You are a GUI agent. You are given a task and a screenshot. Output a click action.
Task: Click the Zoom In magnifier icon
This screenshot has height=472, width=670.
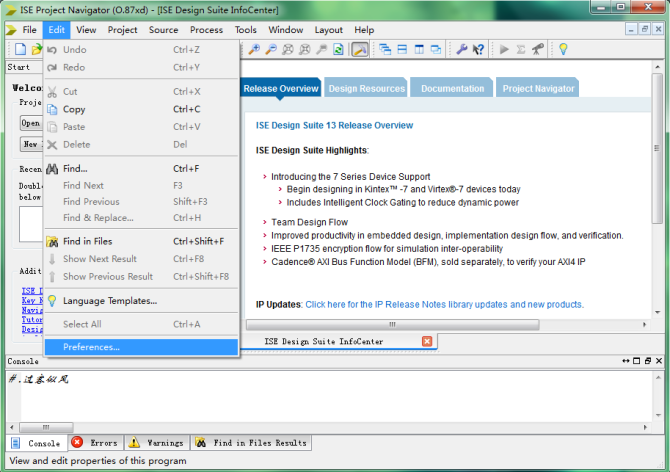254,49
